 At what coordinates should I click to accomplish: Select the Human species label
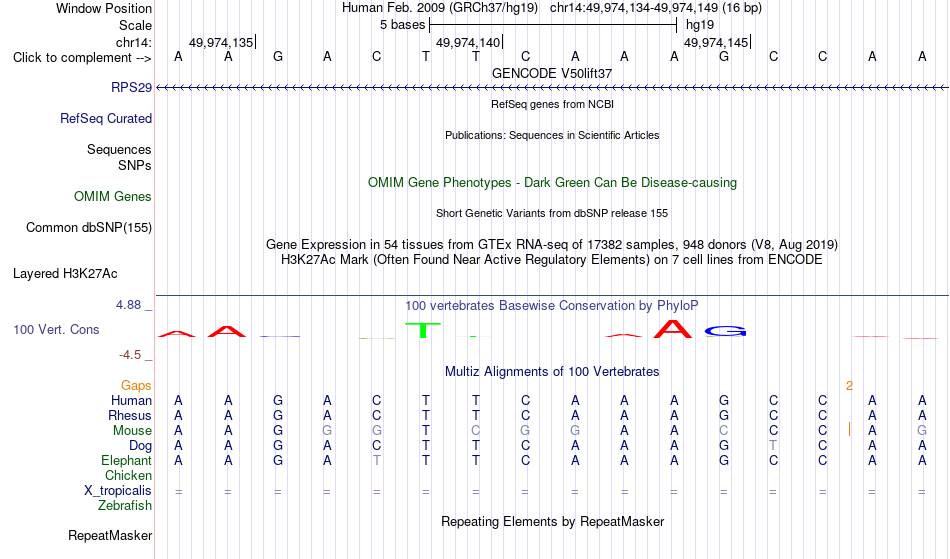point(131,401)
